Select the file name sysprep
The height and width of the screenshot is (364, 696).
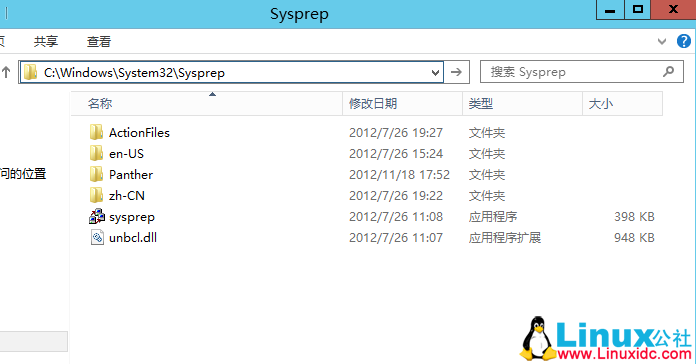[x=132, y=217]
